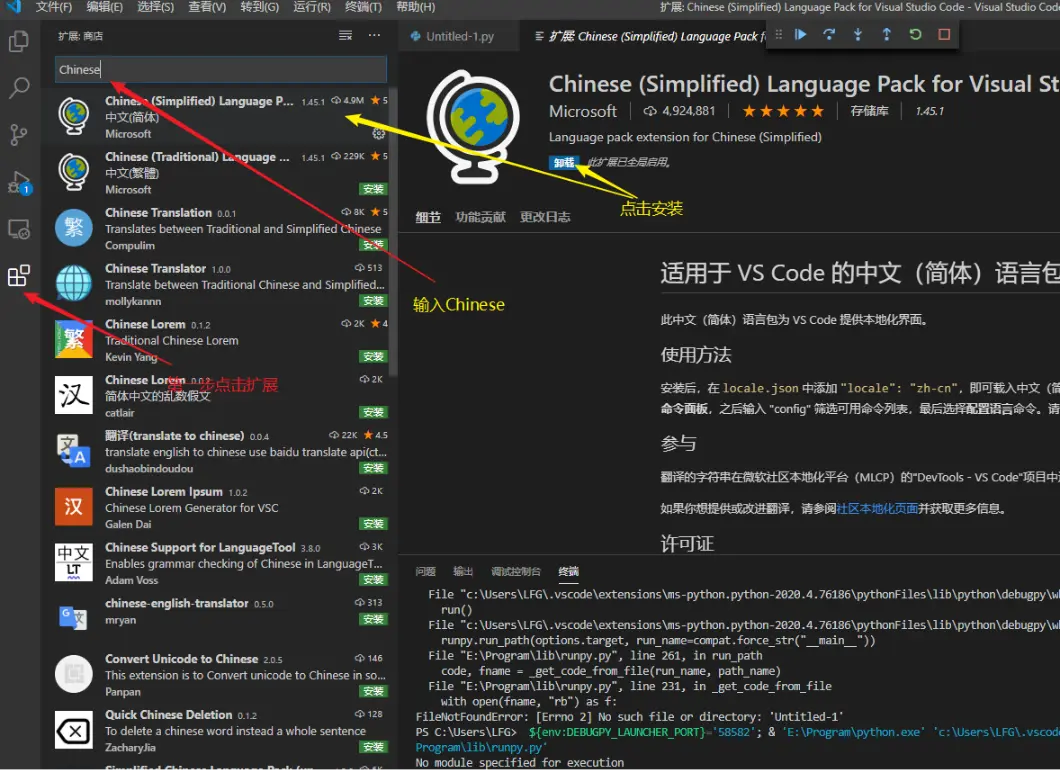This screenshot has width=1060, height=770.
Task: Open the Explorer view in activity bar
Action: click(19, 41)
